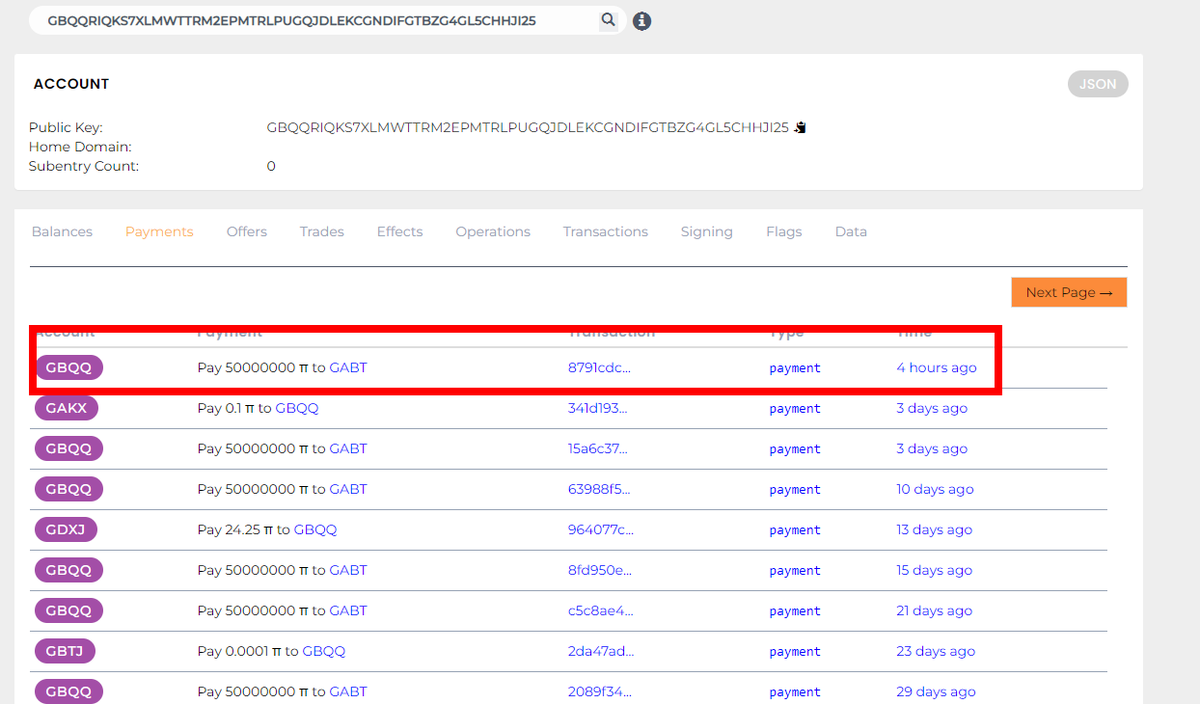
Task: Click the '10 days ago' time link
Action: click(x=935, y=489)
